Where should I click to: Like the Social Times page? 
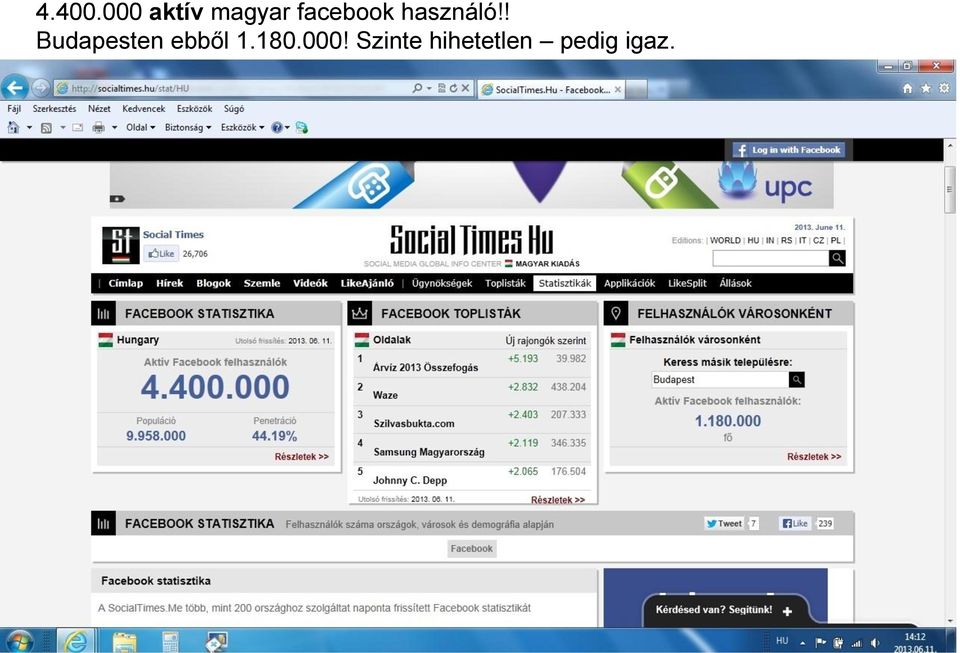click(x=161, y=253)
